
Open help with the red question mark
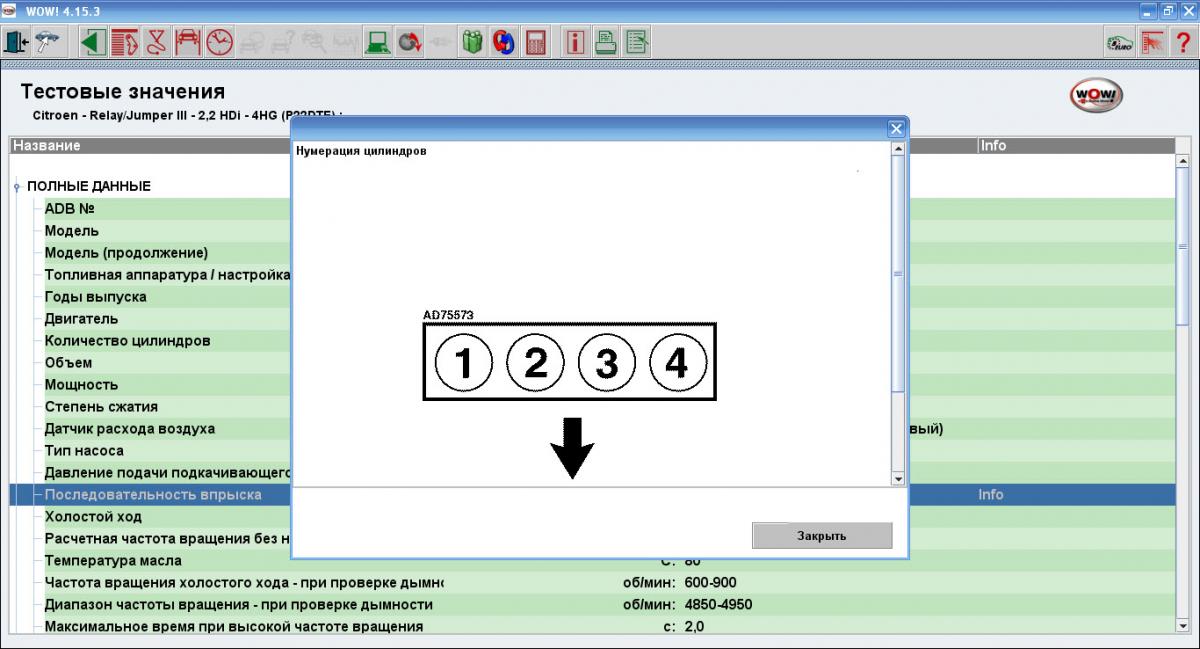pyautogui.click(x=1182, y=42)
